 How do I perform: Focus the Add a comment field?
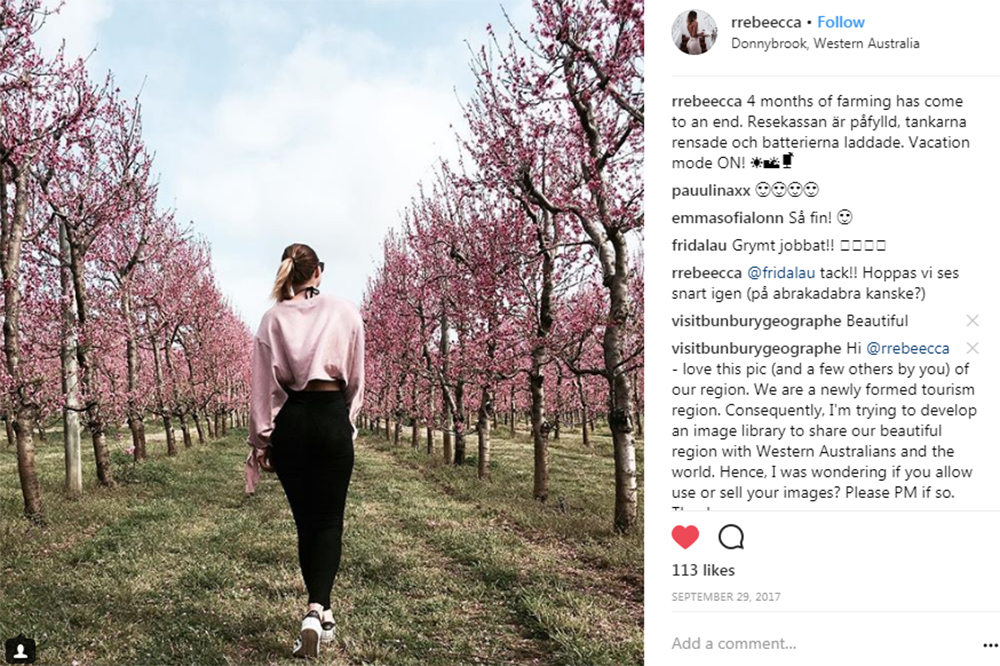823,644
